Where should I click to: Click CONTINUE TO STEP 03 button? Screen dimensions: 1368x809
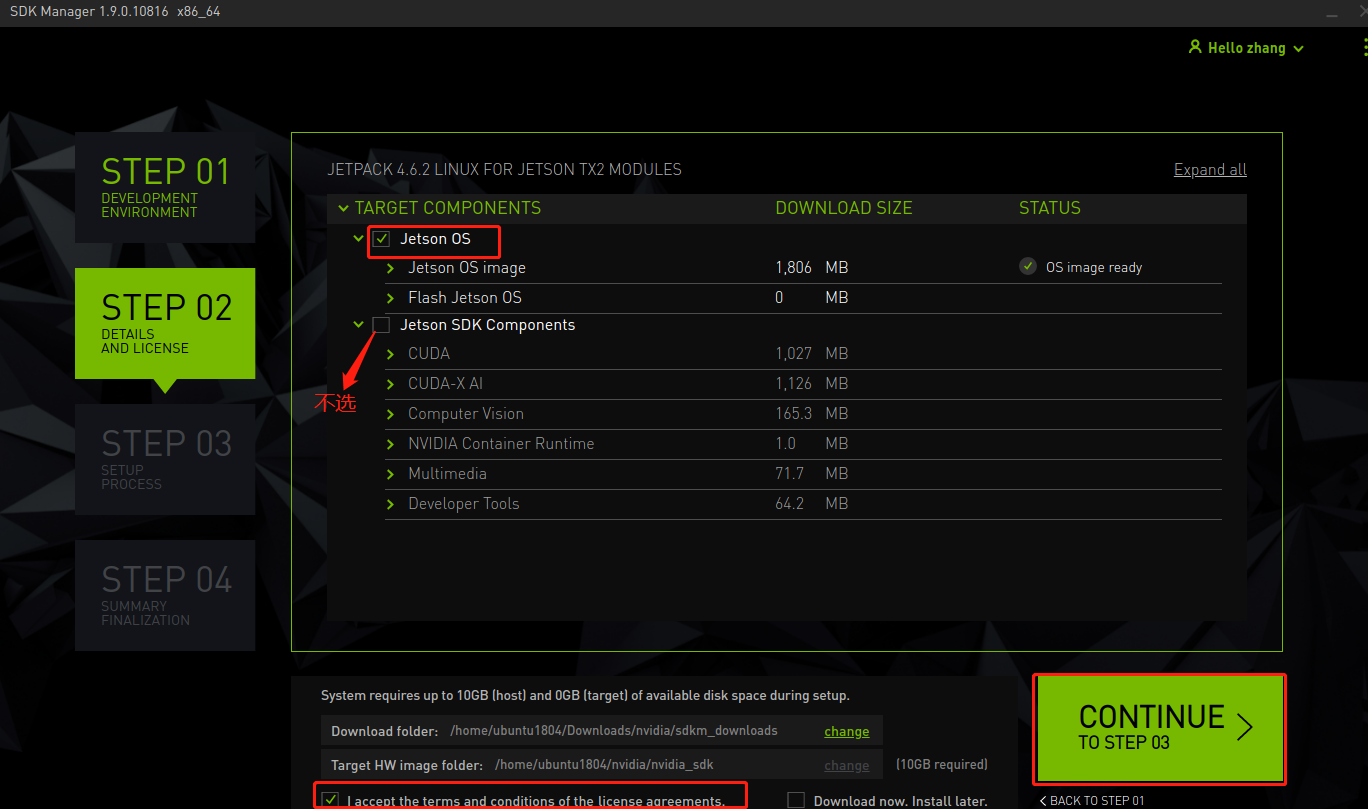[1159, 729]
